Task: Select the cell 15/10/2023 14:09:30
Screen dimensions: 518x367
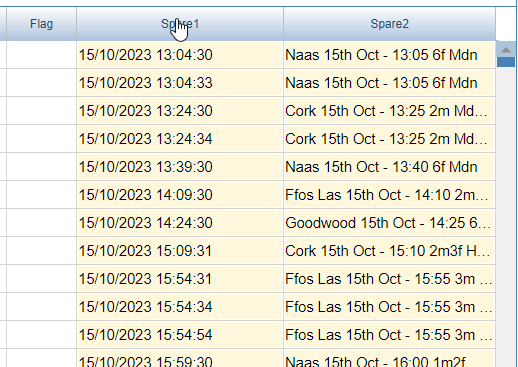Action: pos(180,195)
